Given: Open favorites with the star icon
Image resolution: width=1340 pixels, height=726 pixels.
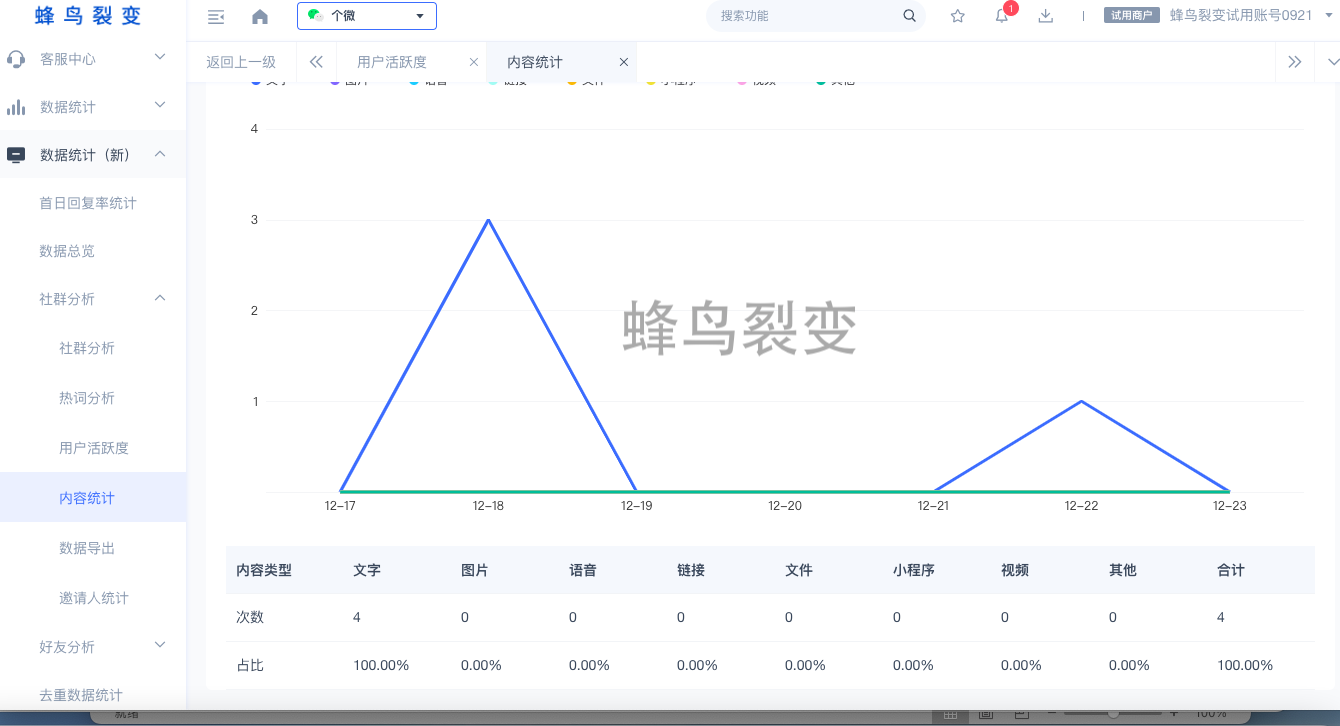Looking at the screenshot, I should point(957,16).
